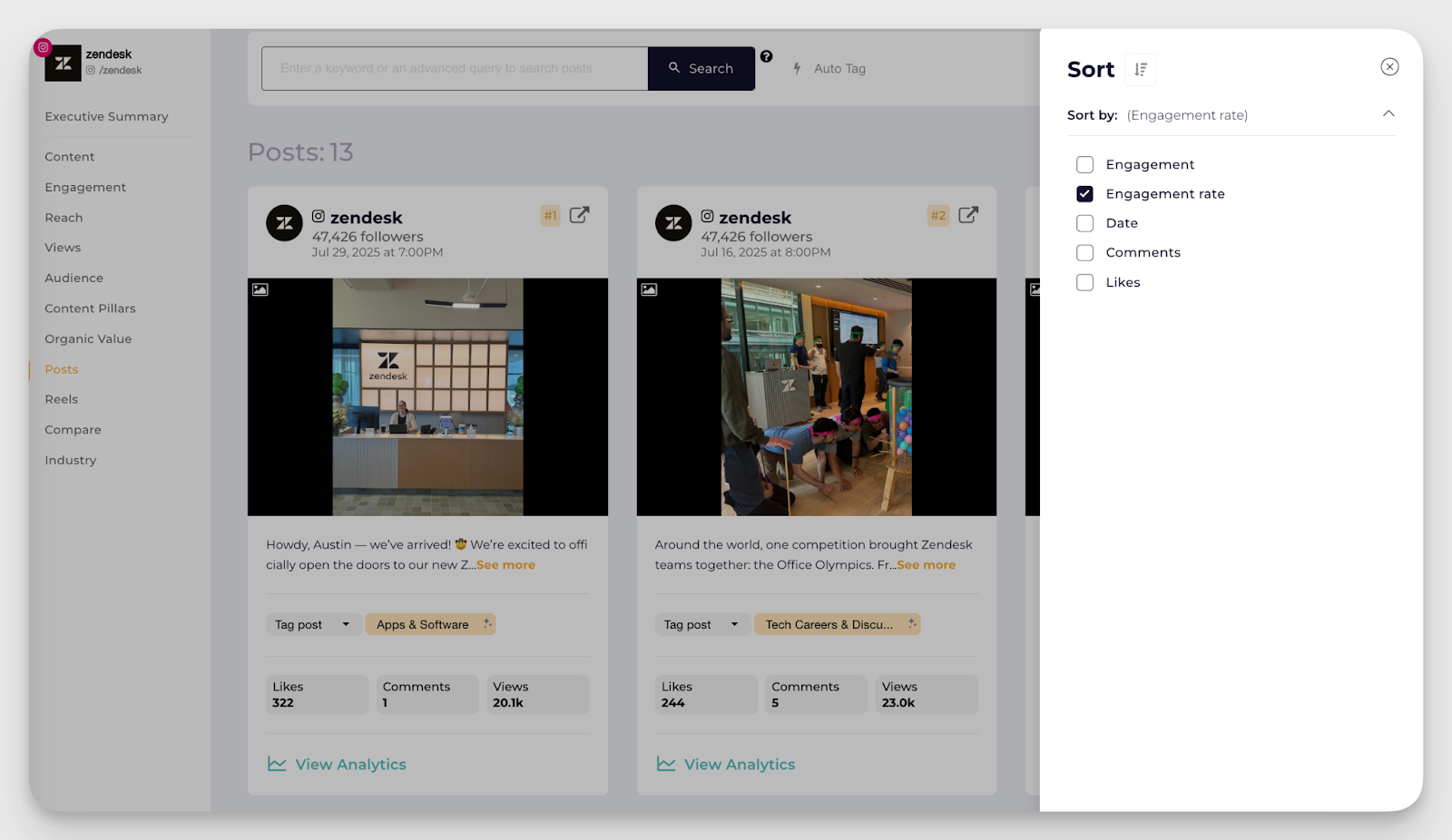The height and width of the screenshot is (840, 1452).
Task: Click the zendesk avatar on post #2
Action: [x=673, y=223]
